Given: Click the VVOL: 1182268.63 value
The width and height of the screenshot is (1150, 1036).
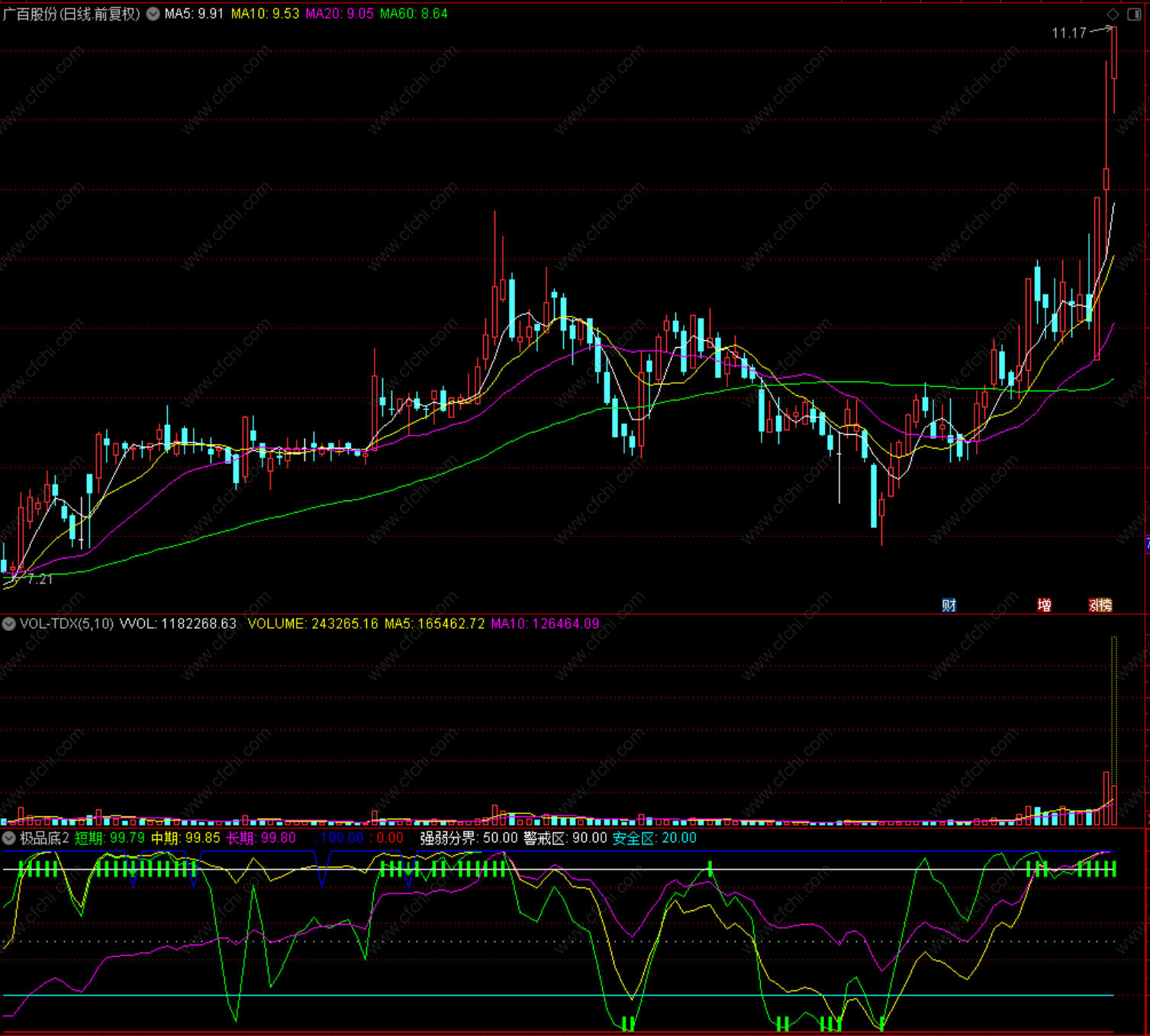Looking at the screenshot, I should [x=178, y=624].
